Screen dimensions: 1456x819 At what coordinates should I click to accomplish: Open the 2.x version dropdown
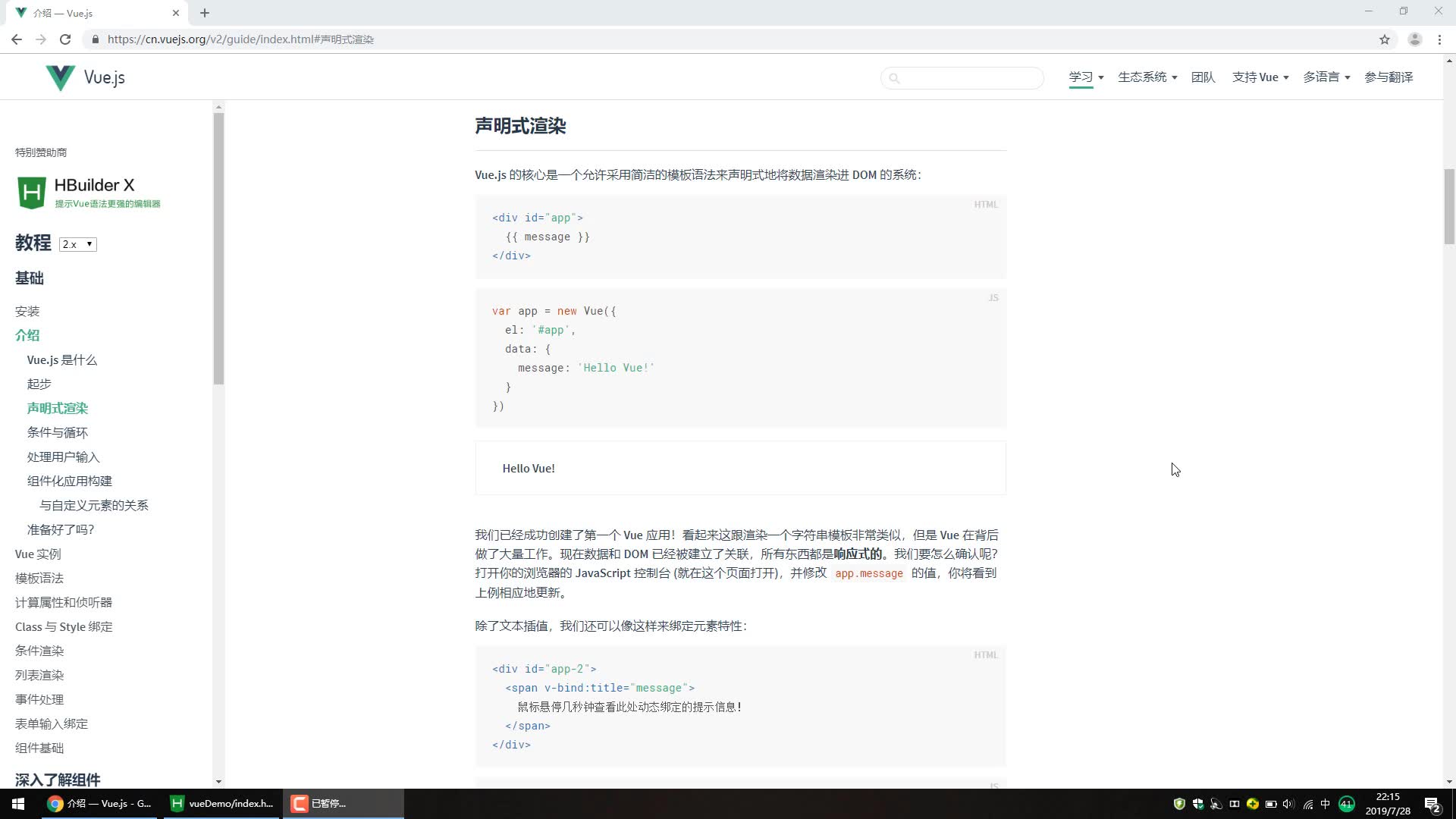[x=78, y=244]
